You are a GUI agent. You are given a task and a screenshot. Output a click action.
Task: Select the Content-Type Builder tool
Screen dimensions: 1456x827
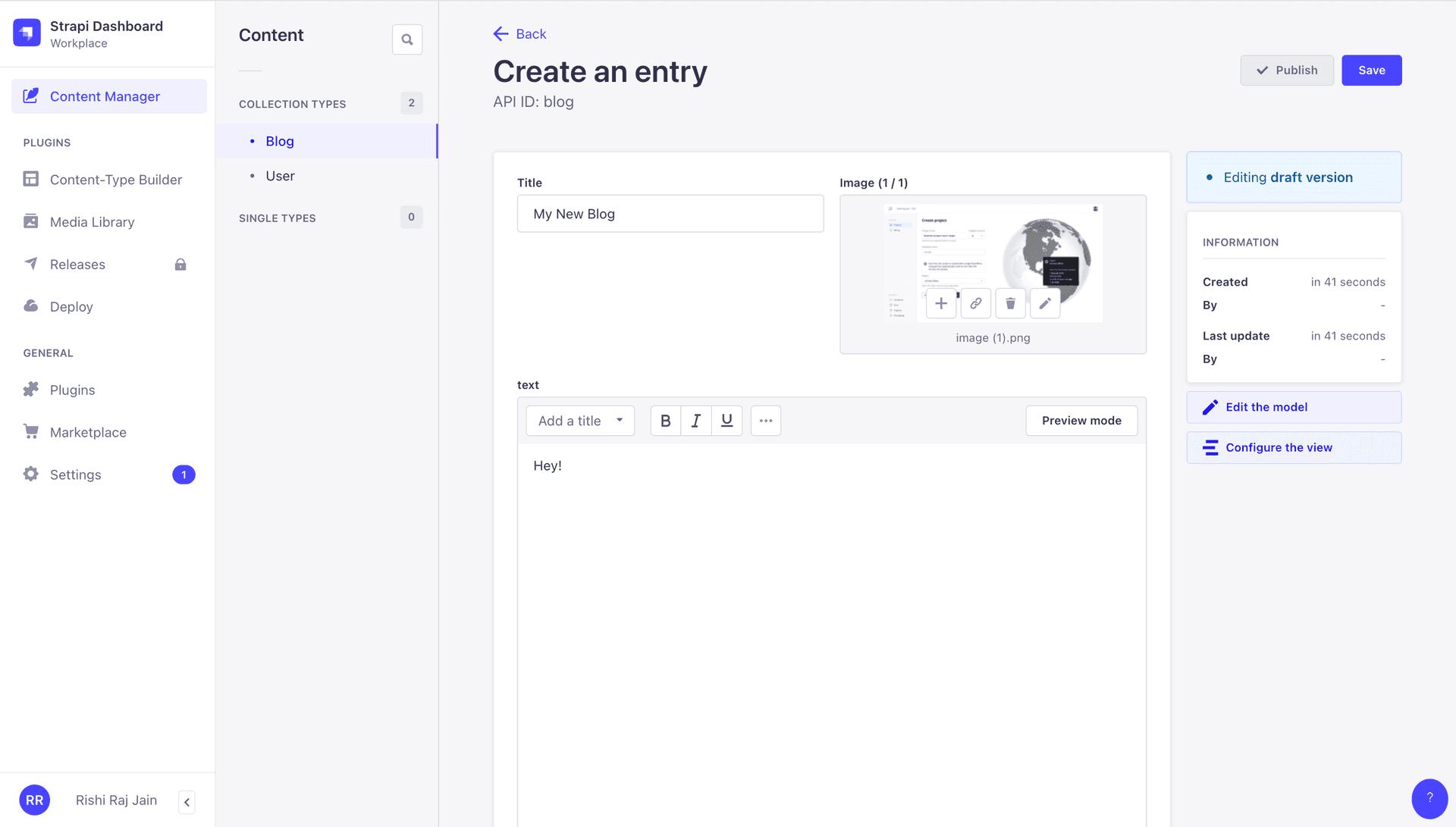click(116, 180)
